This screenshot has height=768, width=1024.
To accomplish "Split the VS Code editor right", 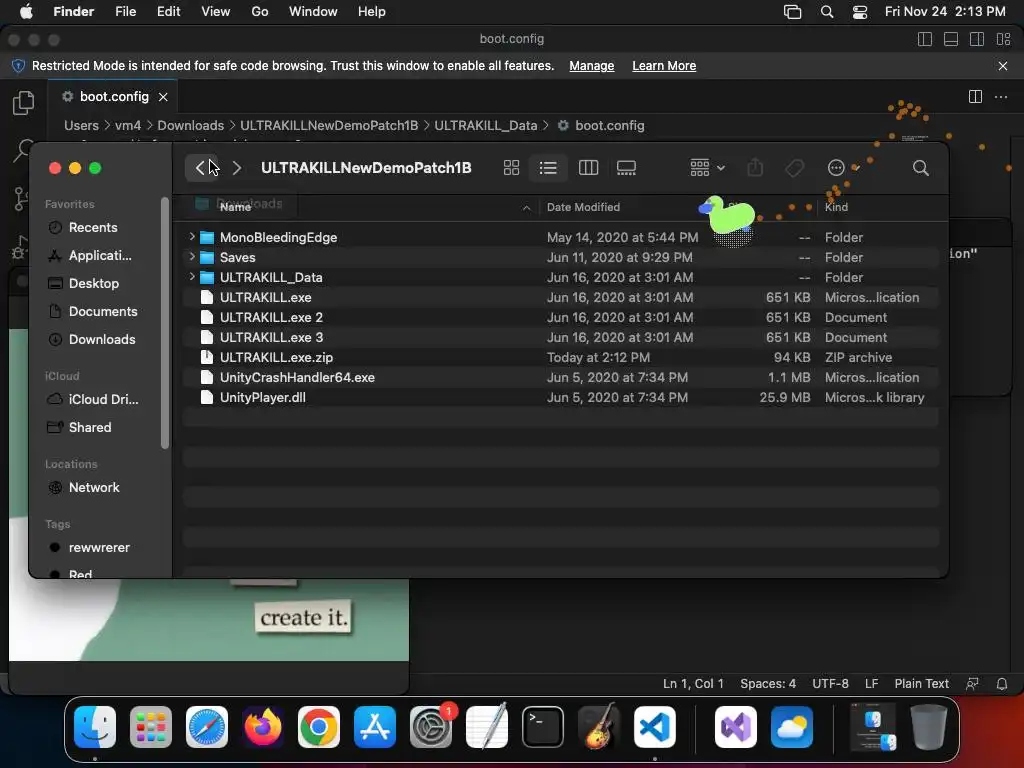I will point(975,97).
